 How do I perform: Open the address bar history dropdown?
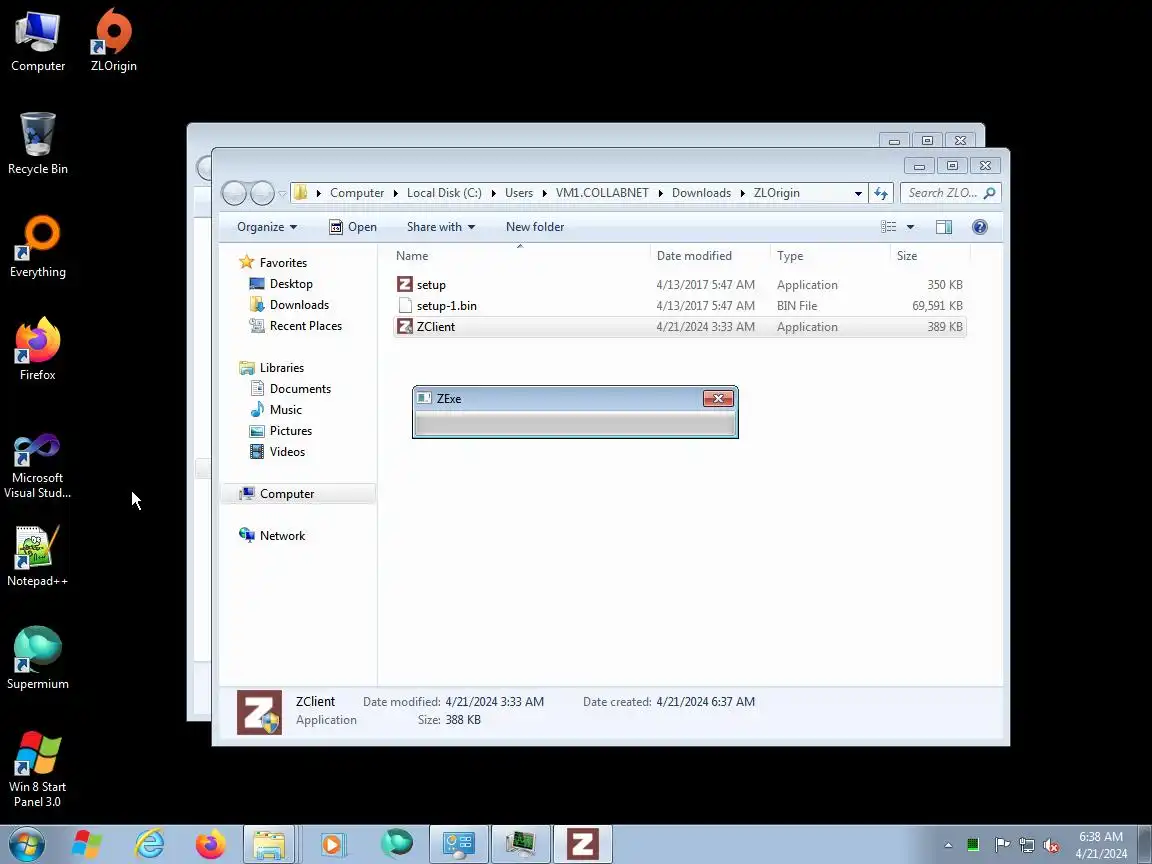tap(857, 193)
